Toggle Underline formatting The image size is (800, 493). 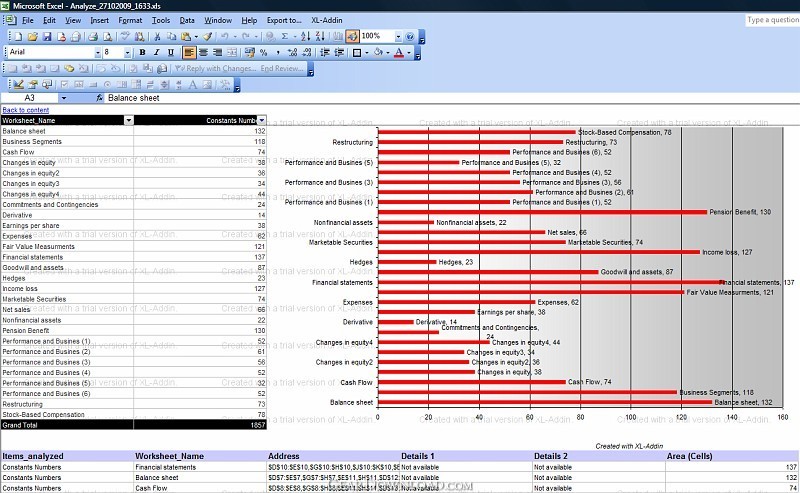point(170,52)
